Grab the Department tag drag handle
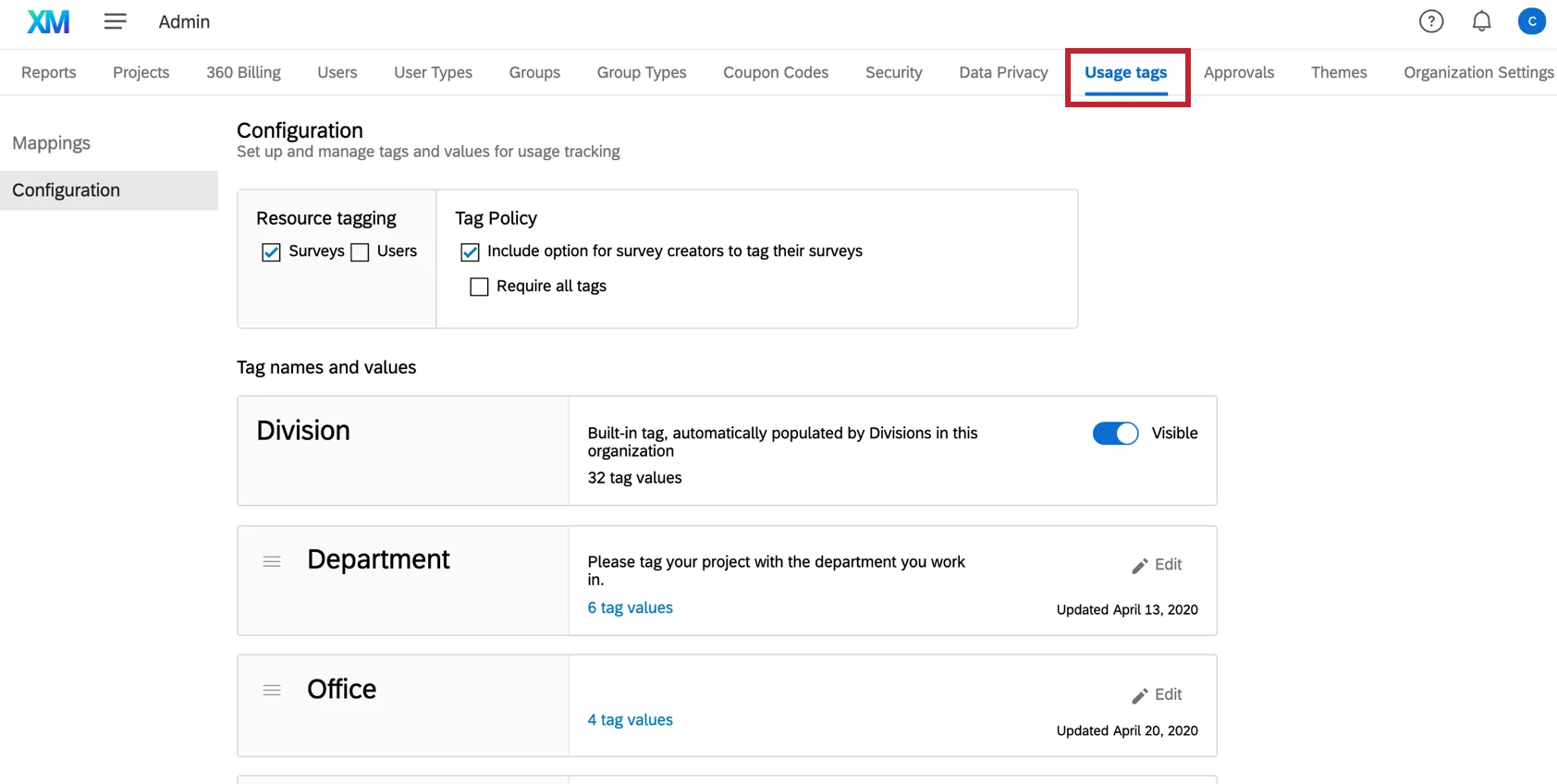Image resolution: width=1557 pixels, height=784 pixels. pyautogui.click(x=272, y=561)
